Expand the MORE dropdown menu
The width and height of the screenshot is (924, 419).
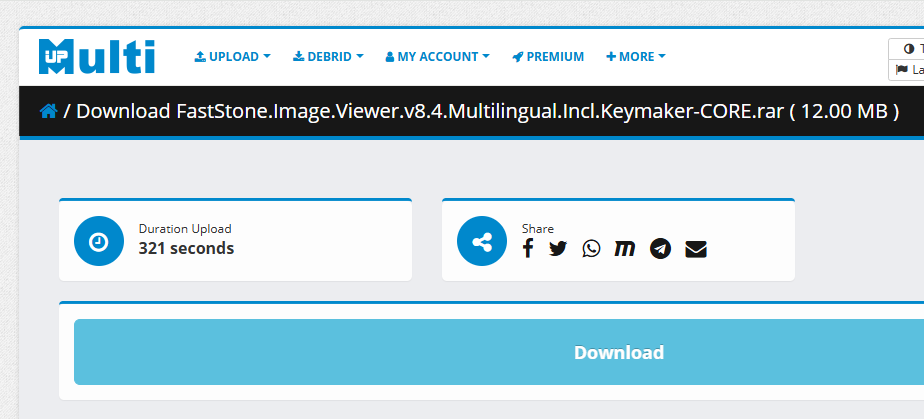636,57
